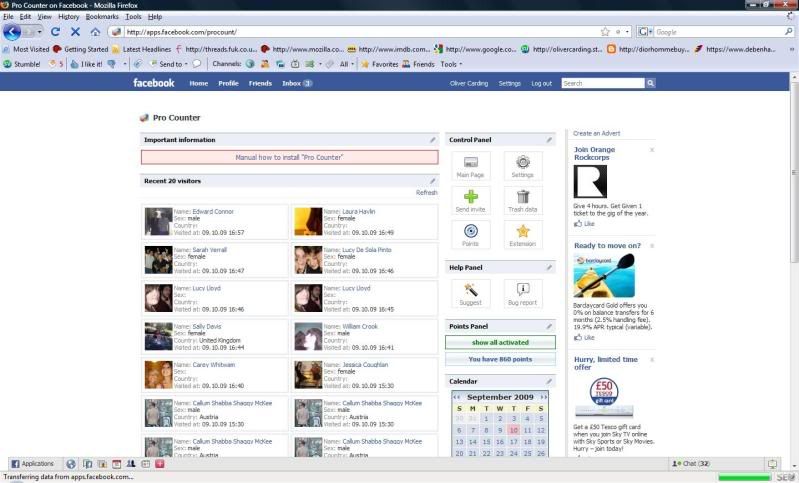Go to next month in calendar
The width and height of the screenshot is (799, 483).
click(543, 397)
